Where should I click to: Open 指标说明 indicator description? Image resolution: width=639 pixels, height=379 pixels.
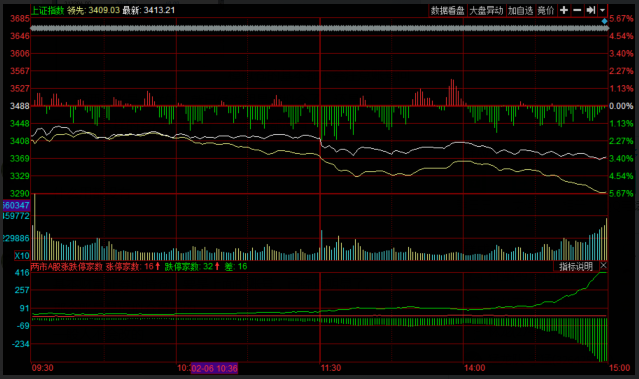575,267
